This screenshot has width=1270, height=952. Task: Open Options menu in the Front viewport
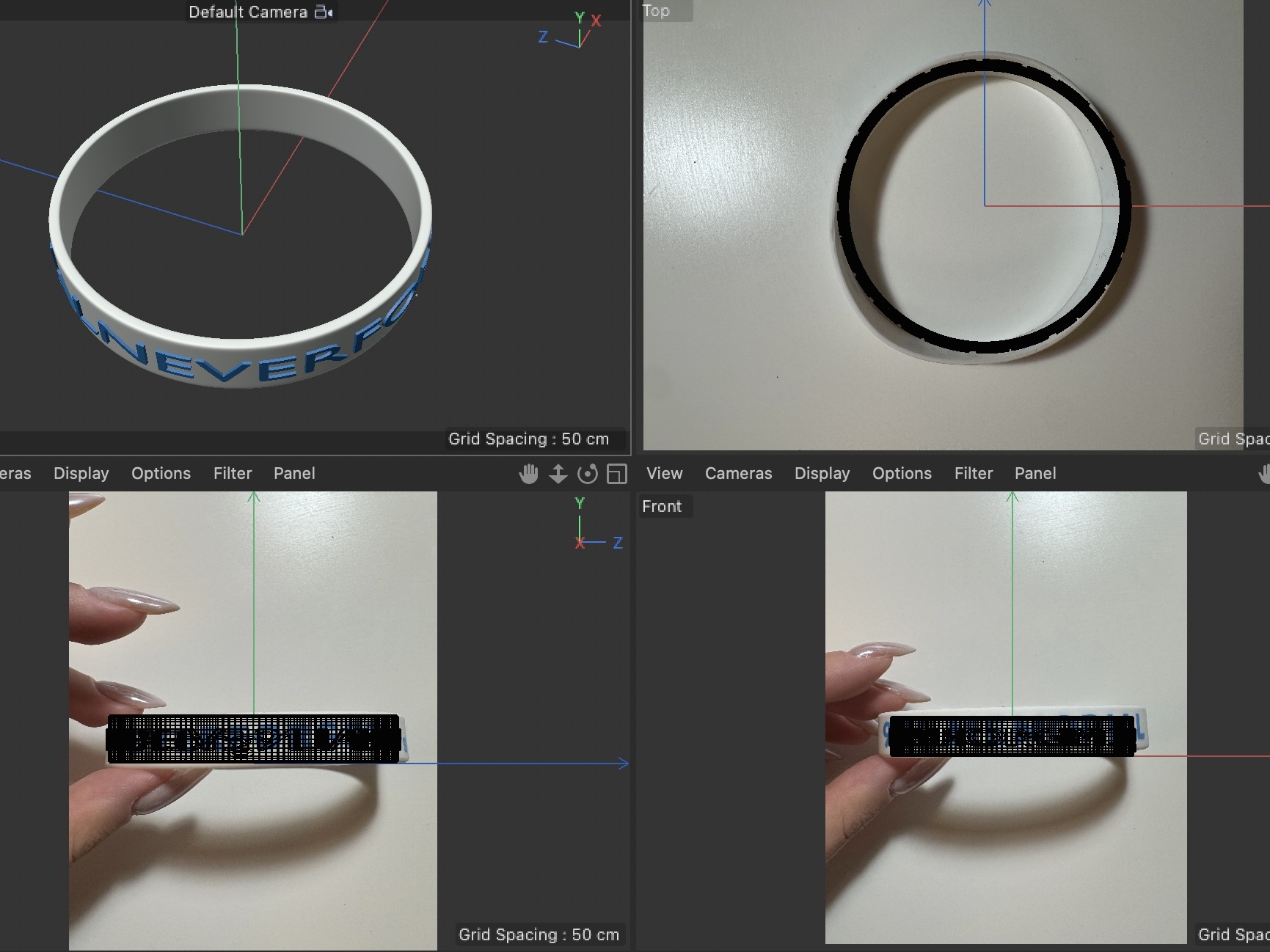coord(902,474)
